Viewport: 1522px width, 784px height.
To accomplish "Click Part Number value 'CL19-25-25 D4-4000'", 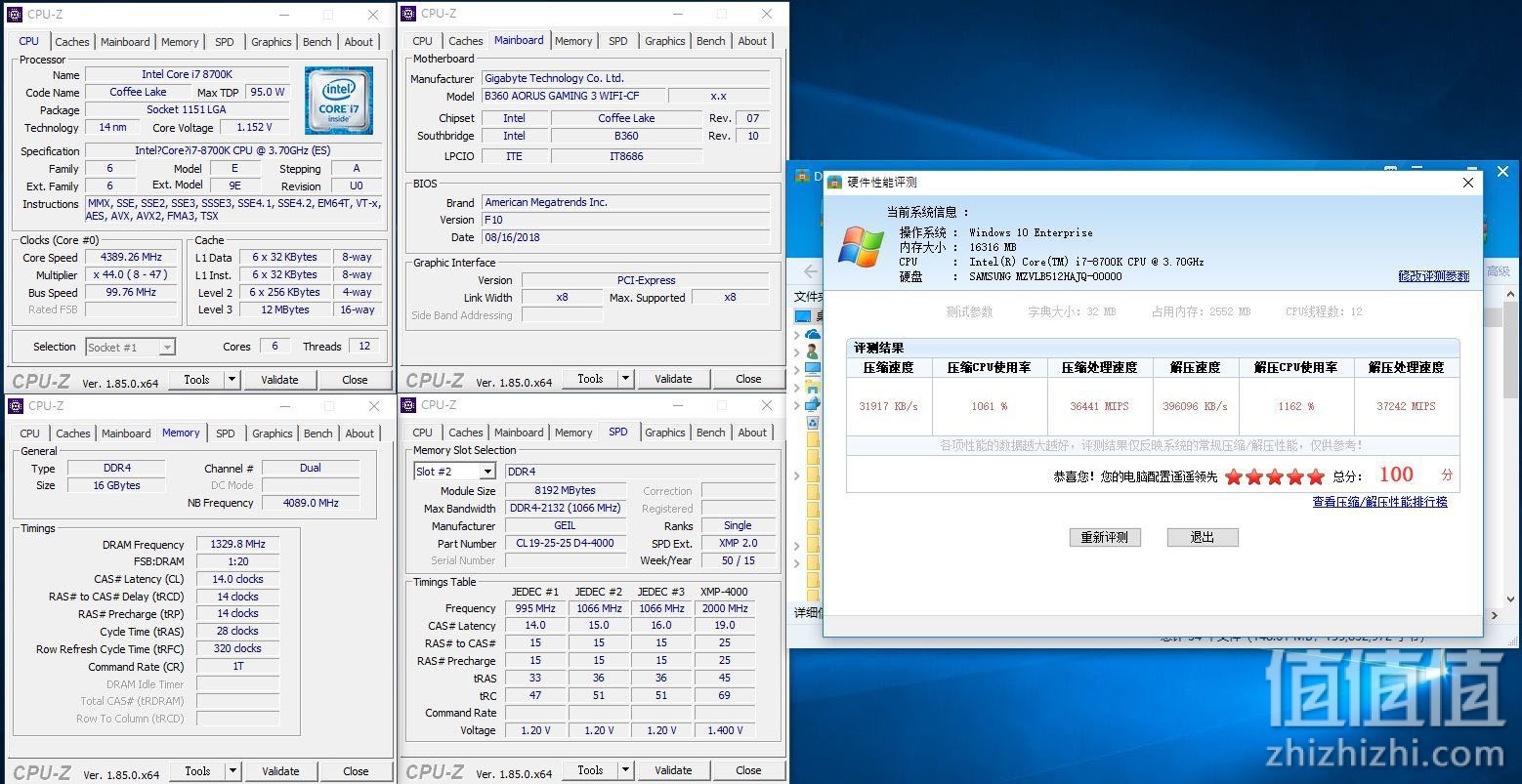I will tap(566, 544).
